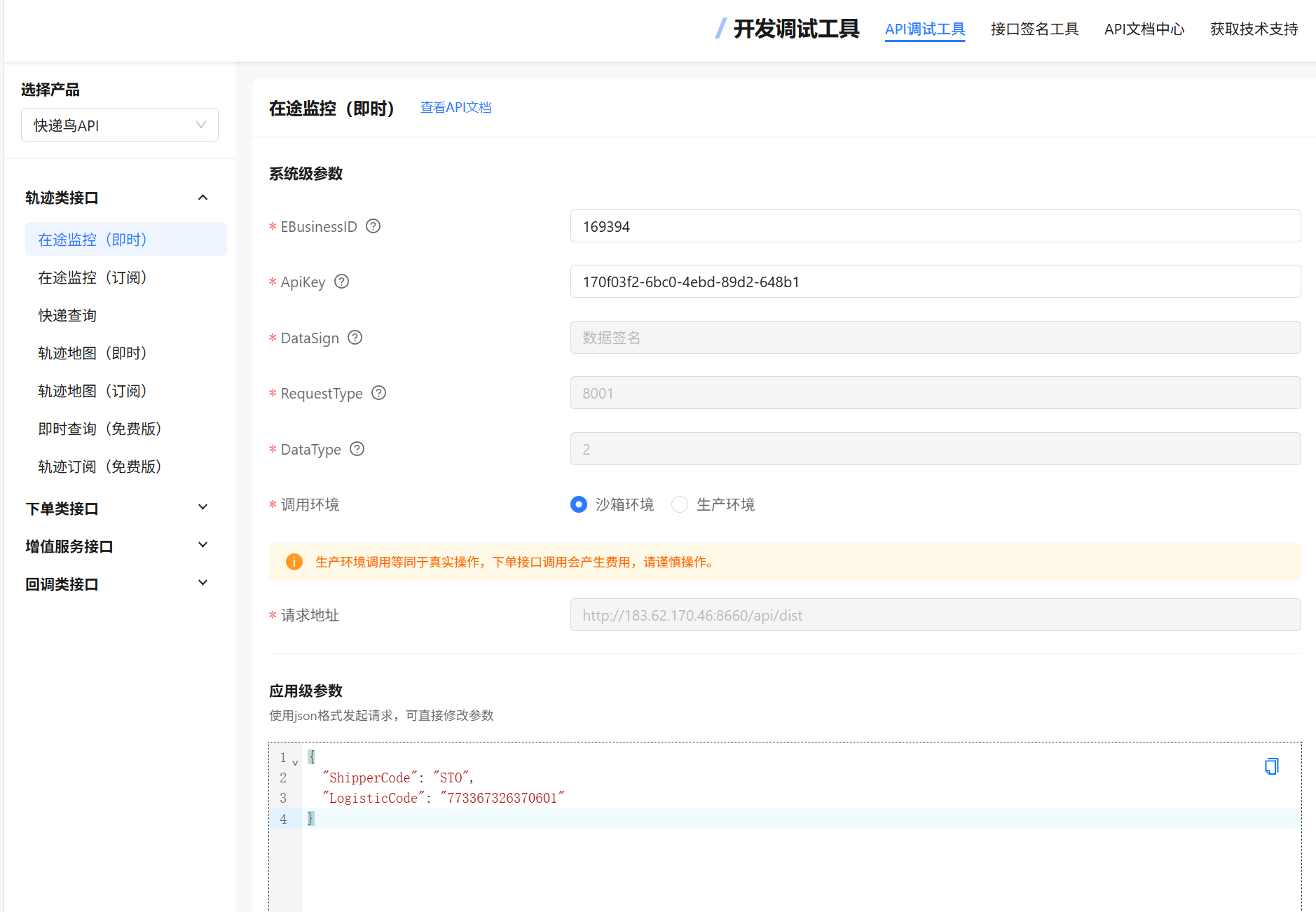Click the help icon next to EBusinessID
The width and height of the screenshot is (1316, 912).
[373, 226]
